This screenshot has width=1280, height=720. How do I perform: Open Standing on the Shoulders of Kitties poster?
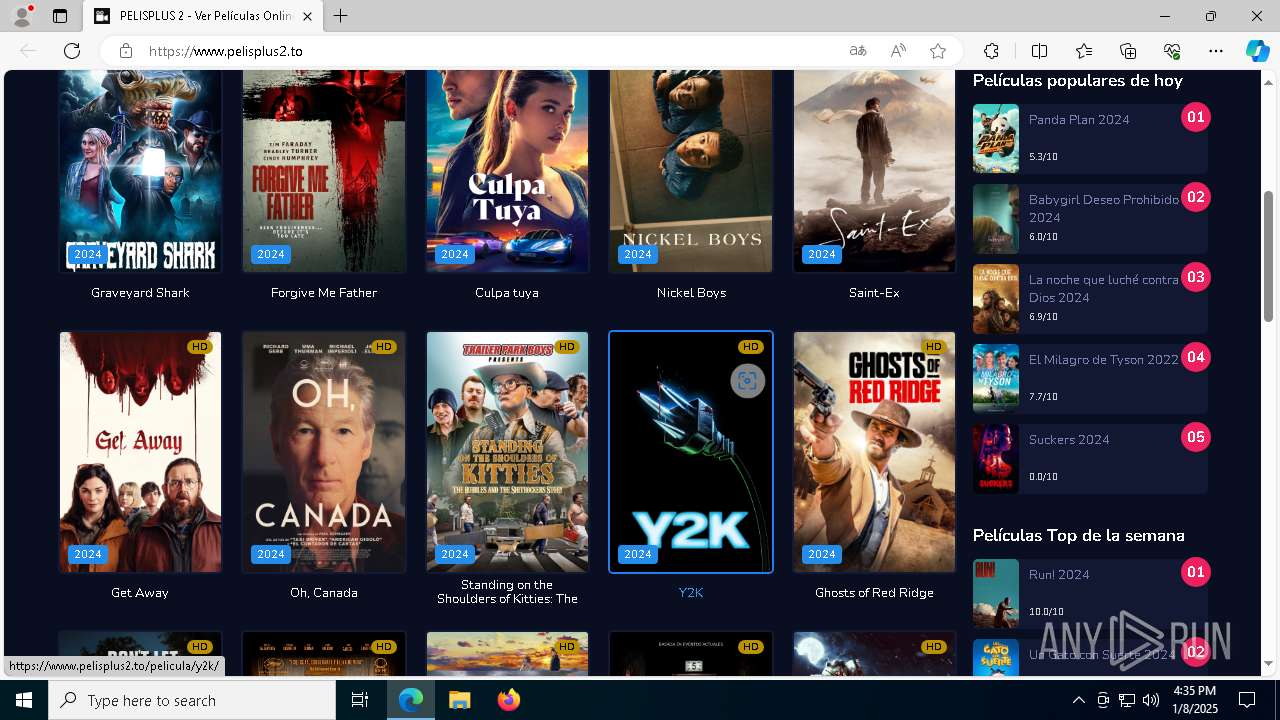(x=507, y=452)
